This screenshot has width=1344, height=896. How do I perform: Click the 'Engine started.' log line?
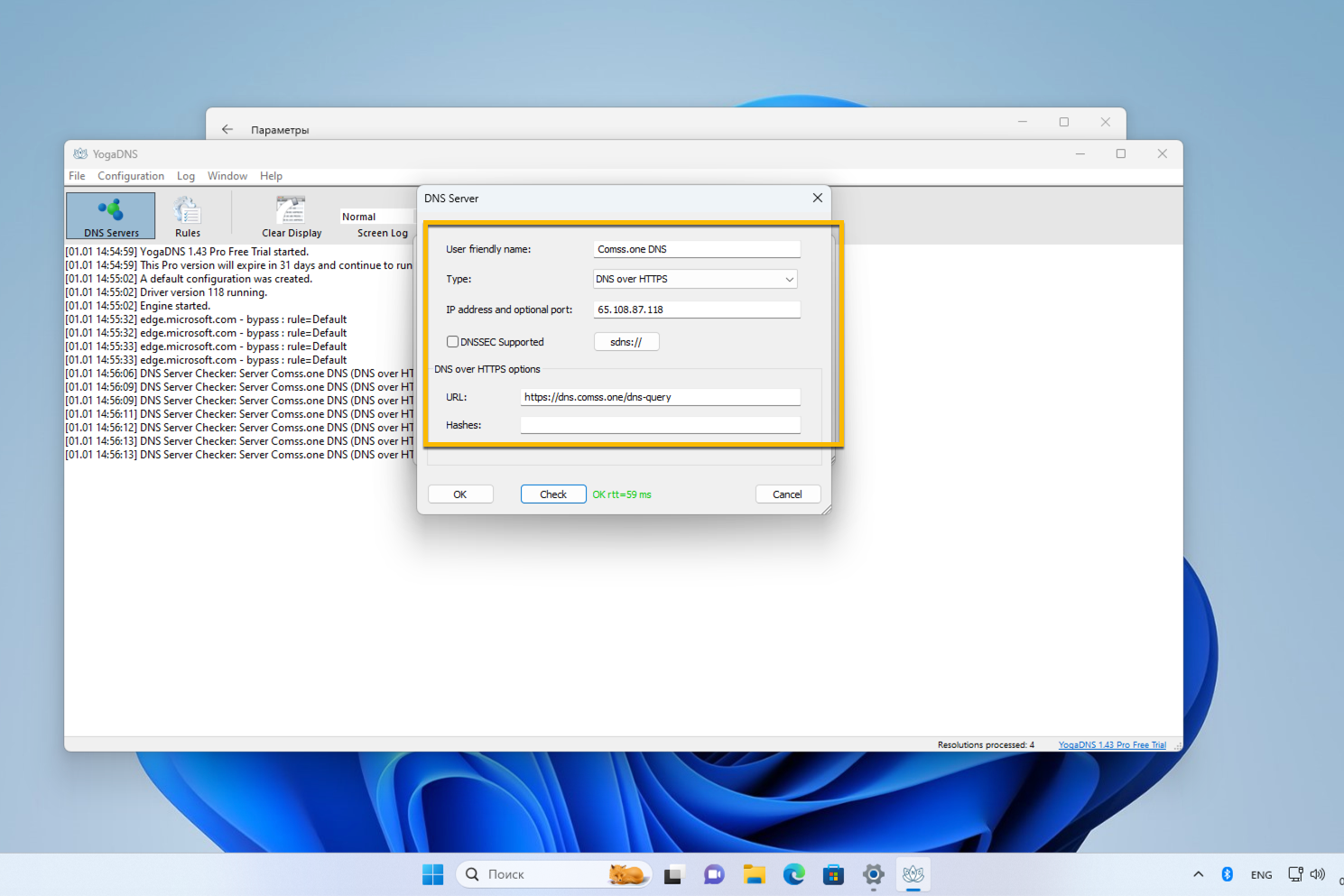[x=137, y=306]
